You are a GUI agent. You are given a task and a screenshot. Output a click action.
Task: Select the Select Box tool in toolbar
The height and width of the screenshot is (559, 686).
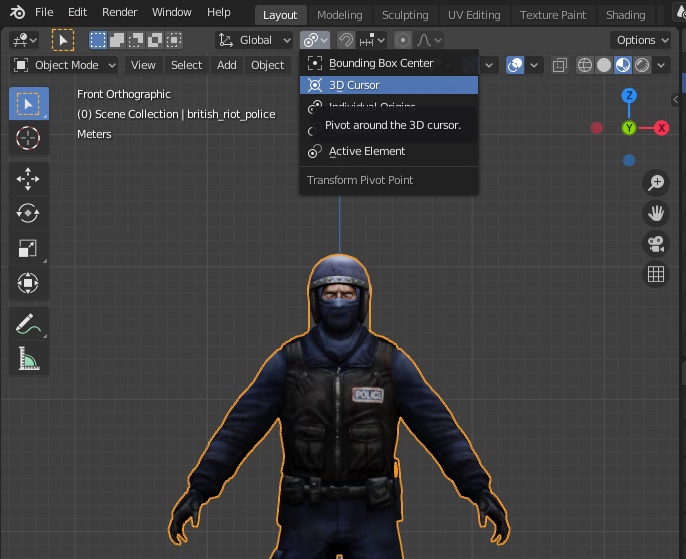tap(28, 104)
